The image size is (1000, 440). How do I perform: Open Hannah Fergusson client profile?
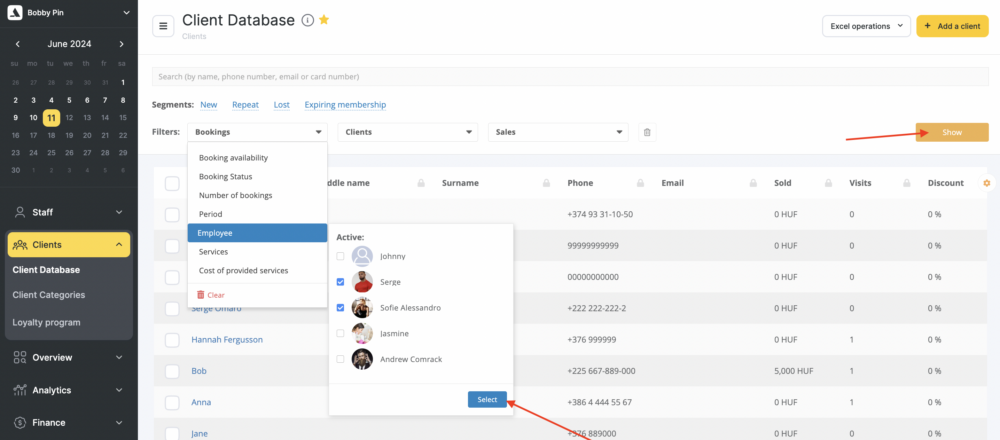click(227, 340)
